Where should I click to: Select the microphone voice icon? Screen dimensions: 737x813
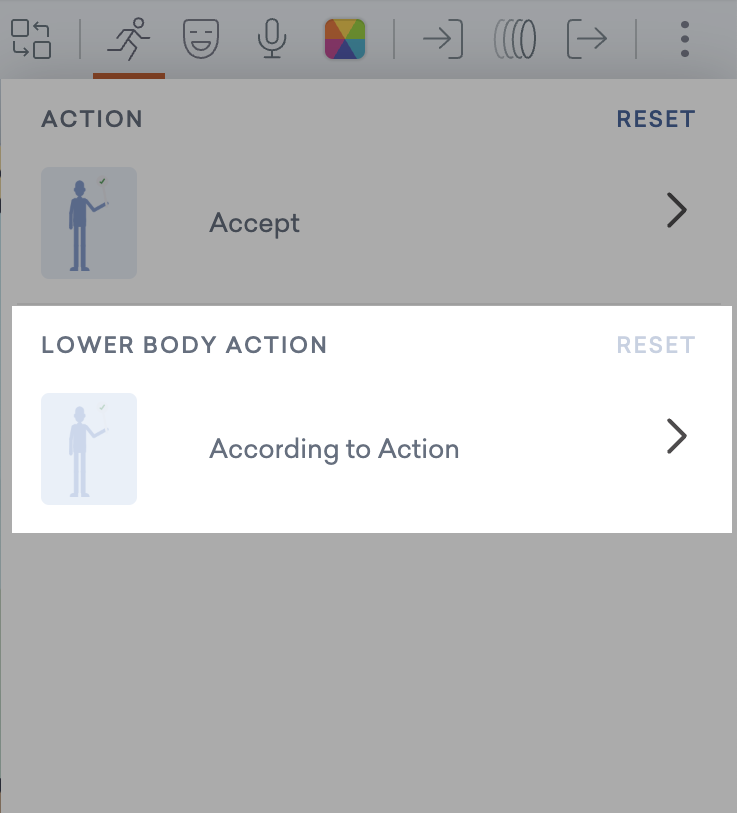click(271, 39)
